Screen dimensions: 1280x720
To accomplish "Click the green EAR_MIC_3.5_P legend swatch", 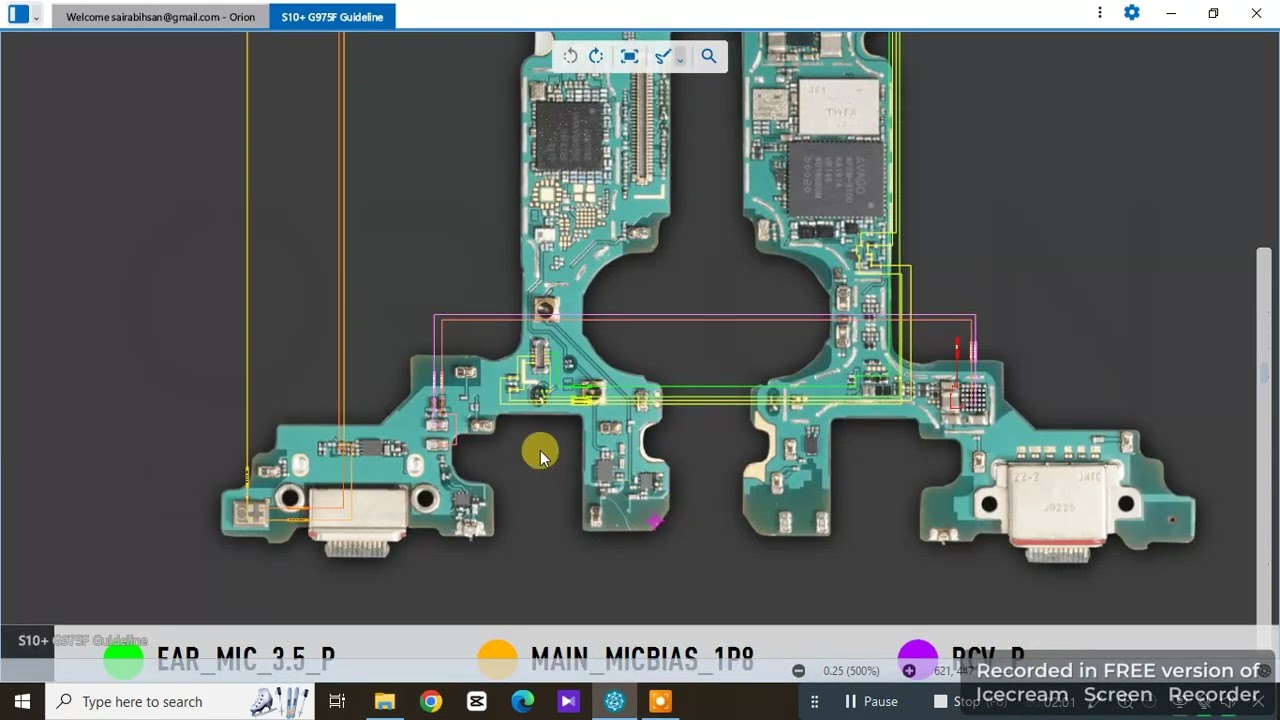I will 124,659.
